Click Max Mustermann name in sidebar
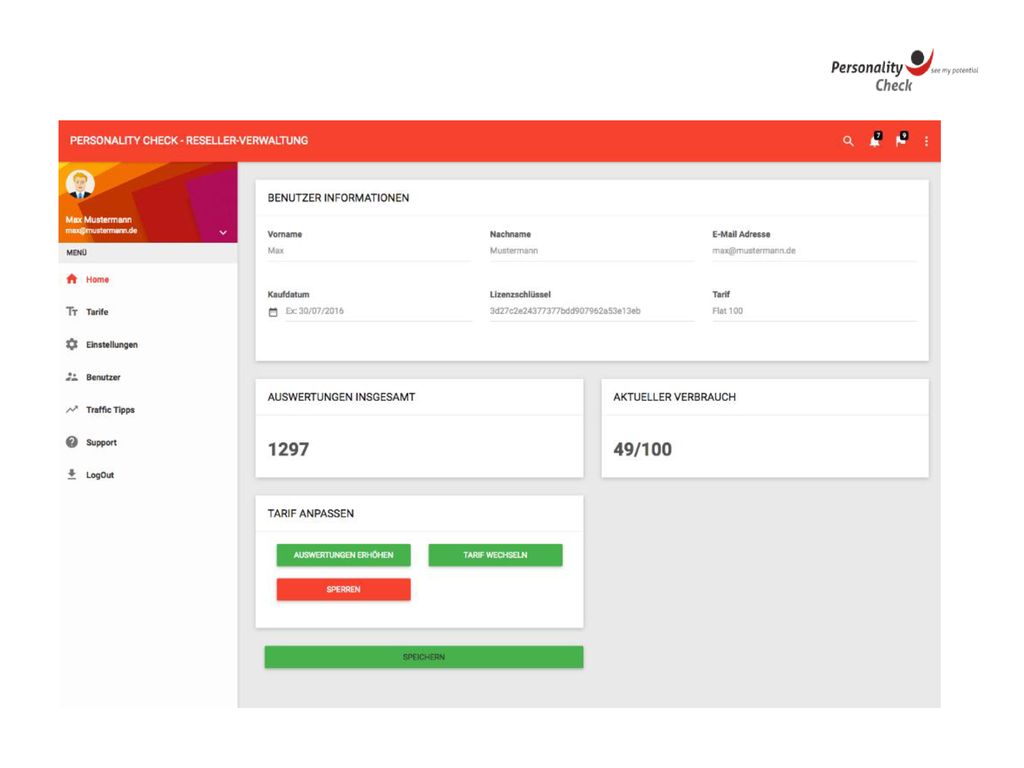The image size is (1024, 768). pyautogui.click(x=99, y=219)
